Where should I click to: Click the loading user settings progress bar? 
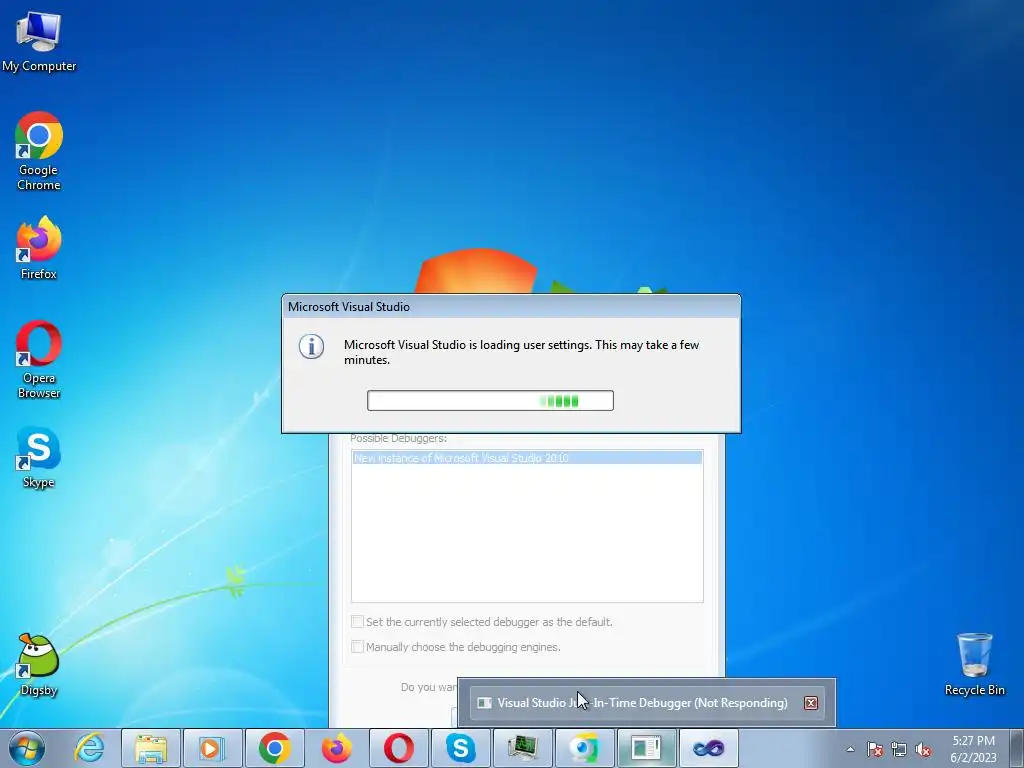tap(490, 400)
